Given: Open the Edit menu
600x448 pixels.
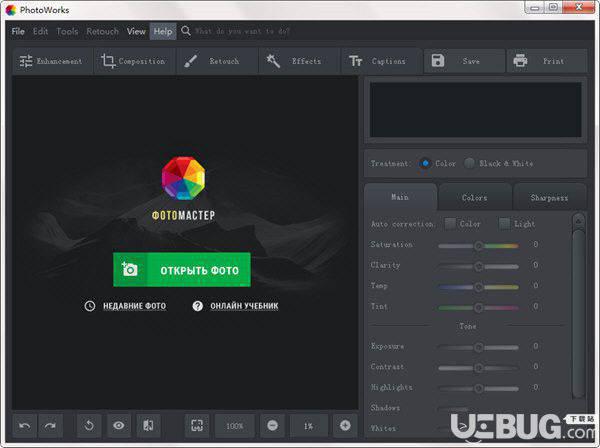Looking at the screenshot, I should coord(41,31).
